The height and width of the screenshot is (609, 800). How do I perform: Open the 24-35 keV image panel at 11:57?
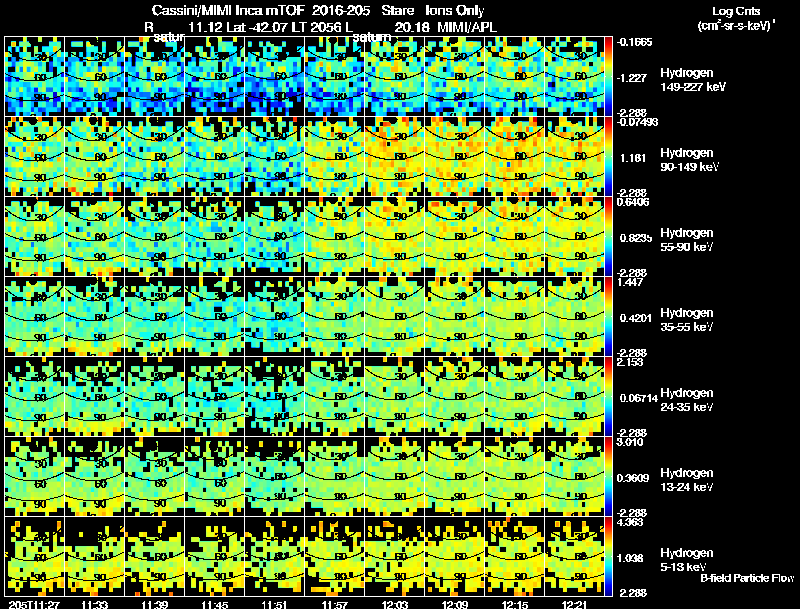335,397
